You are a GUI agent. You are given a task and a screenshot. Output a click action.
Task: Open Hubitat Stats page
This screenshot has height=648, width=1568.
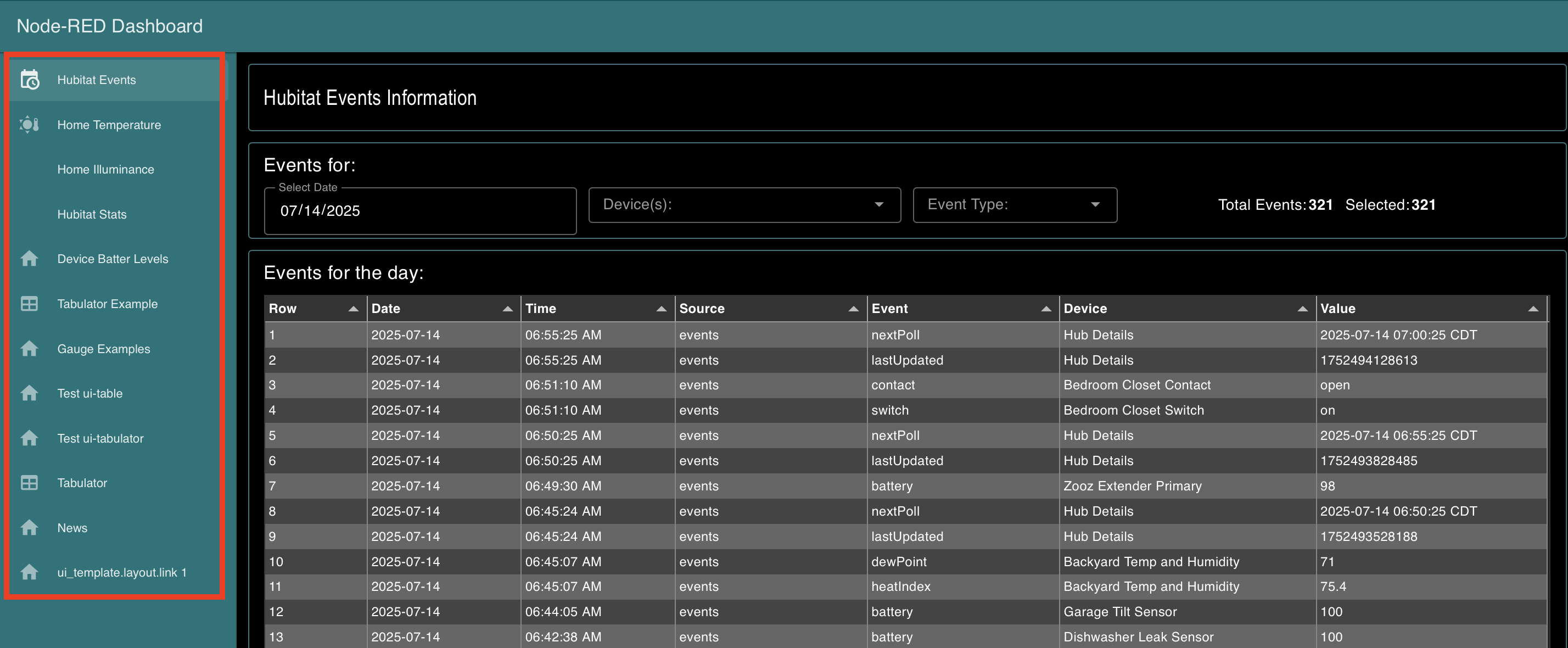(114, 214)
